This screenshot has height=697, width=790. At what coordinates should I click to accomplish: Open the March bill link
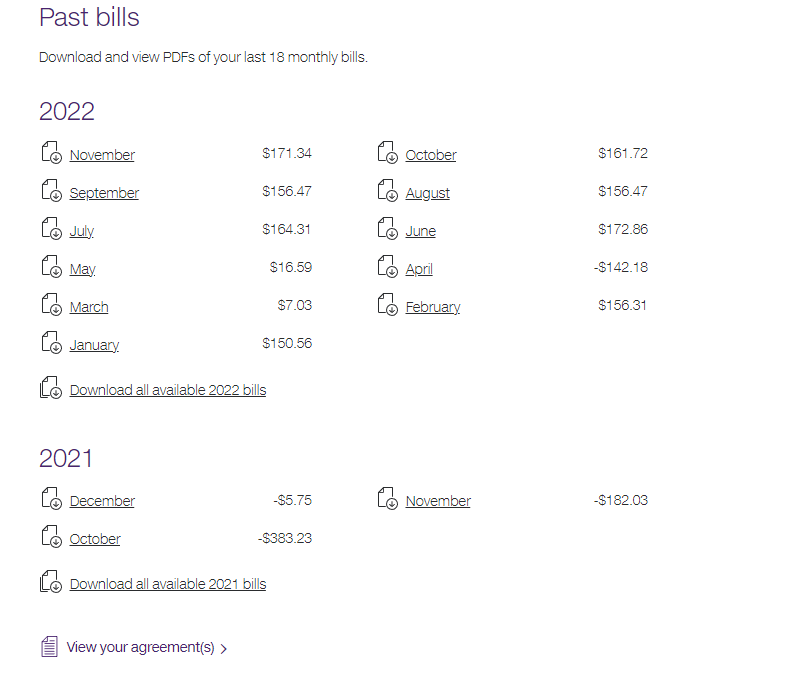tap(89, 307)
